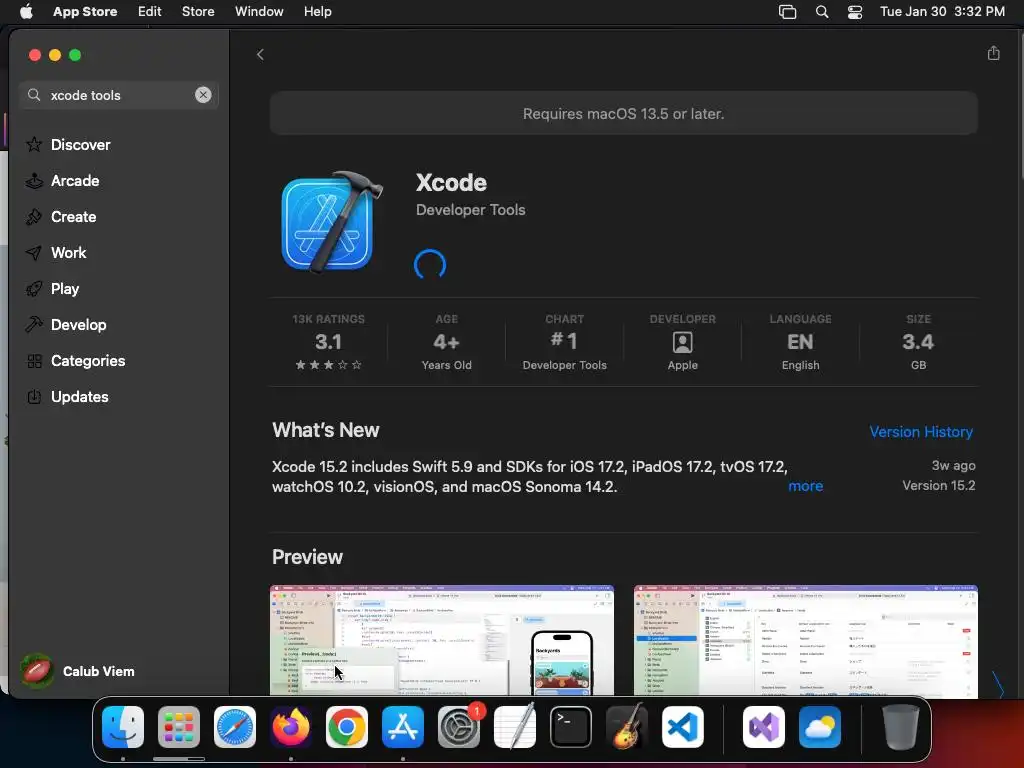The image size is (1024, 768).
Task: Click the download progress spinner
Action: point(430,264)
